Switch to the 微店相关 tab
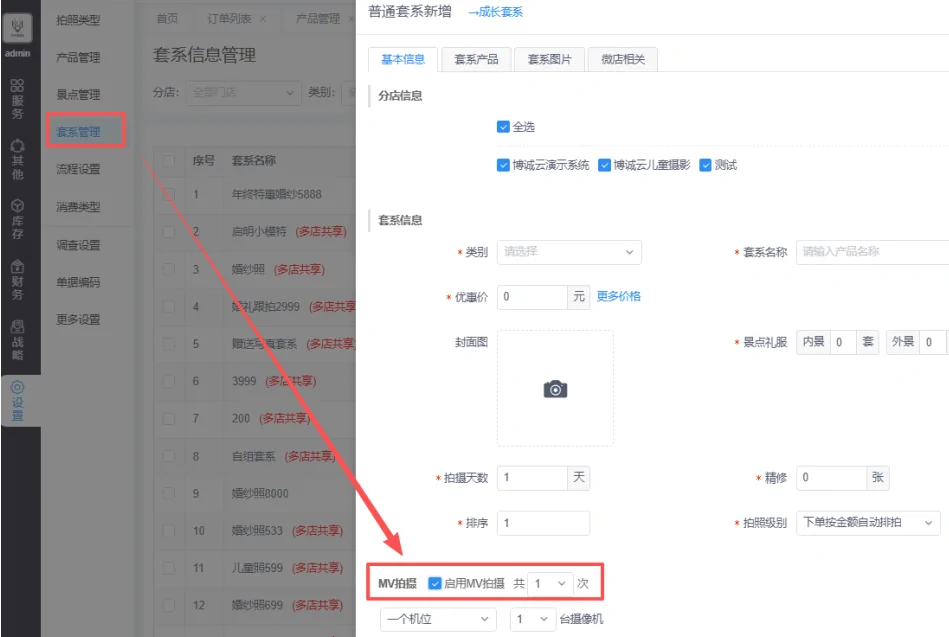Image resolution: width=949 pixels, height=637 pixels. (622, 59)
